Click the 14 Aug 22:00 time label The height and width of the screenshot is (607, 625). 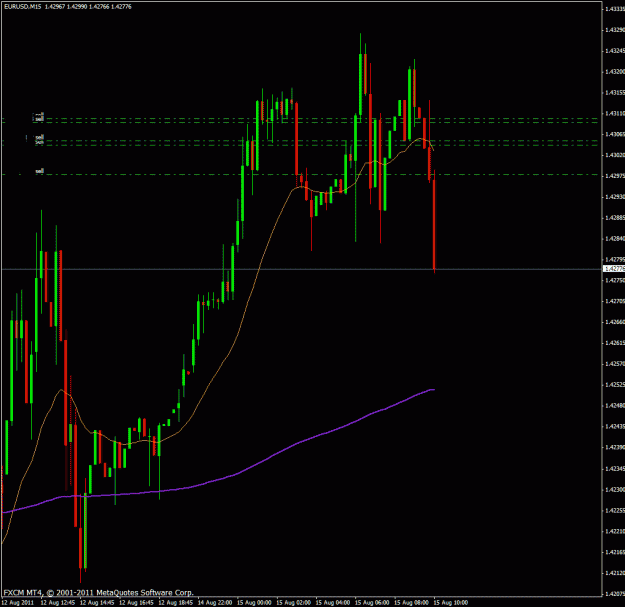click(215, 602)
